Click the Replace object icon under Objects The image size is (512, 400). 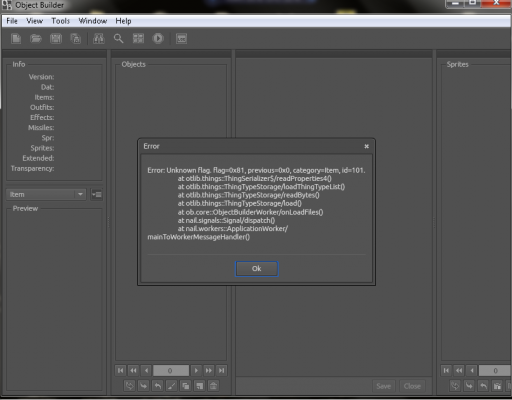(129, 386)
